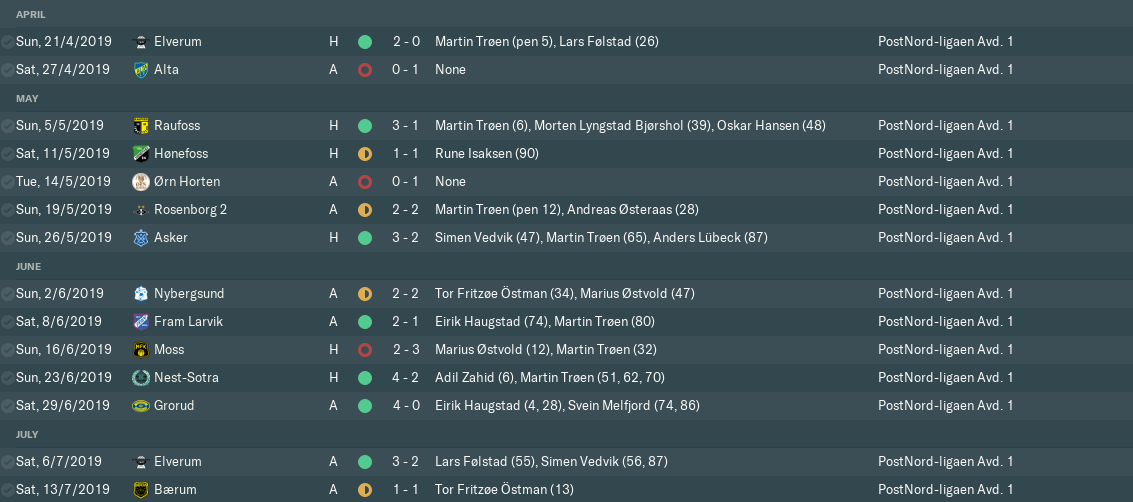Click the Grorud club badge

pos(140,406)
